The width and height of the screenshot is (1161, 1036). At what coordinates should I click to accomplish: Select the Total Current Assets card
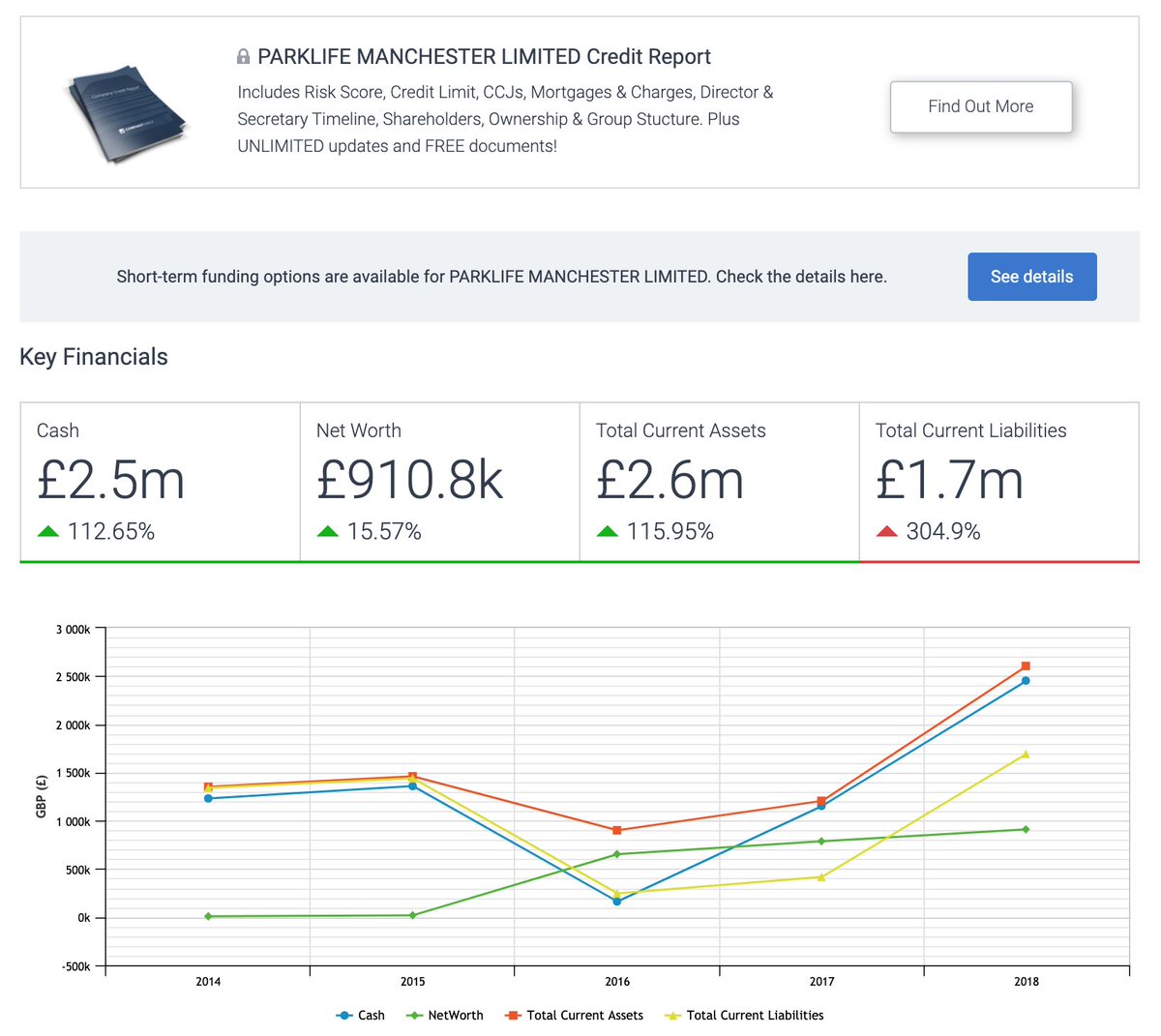(x=720, y=482)
